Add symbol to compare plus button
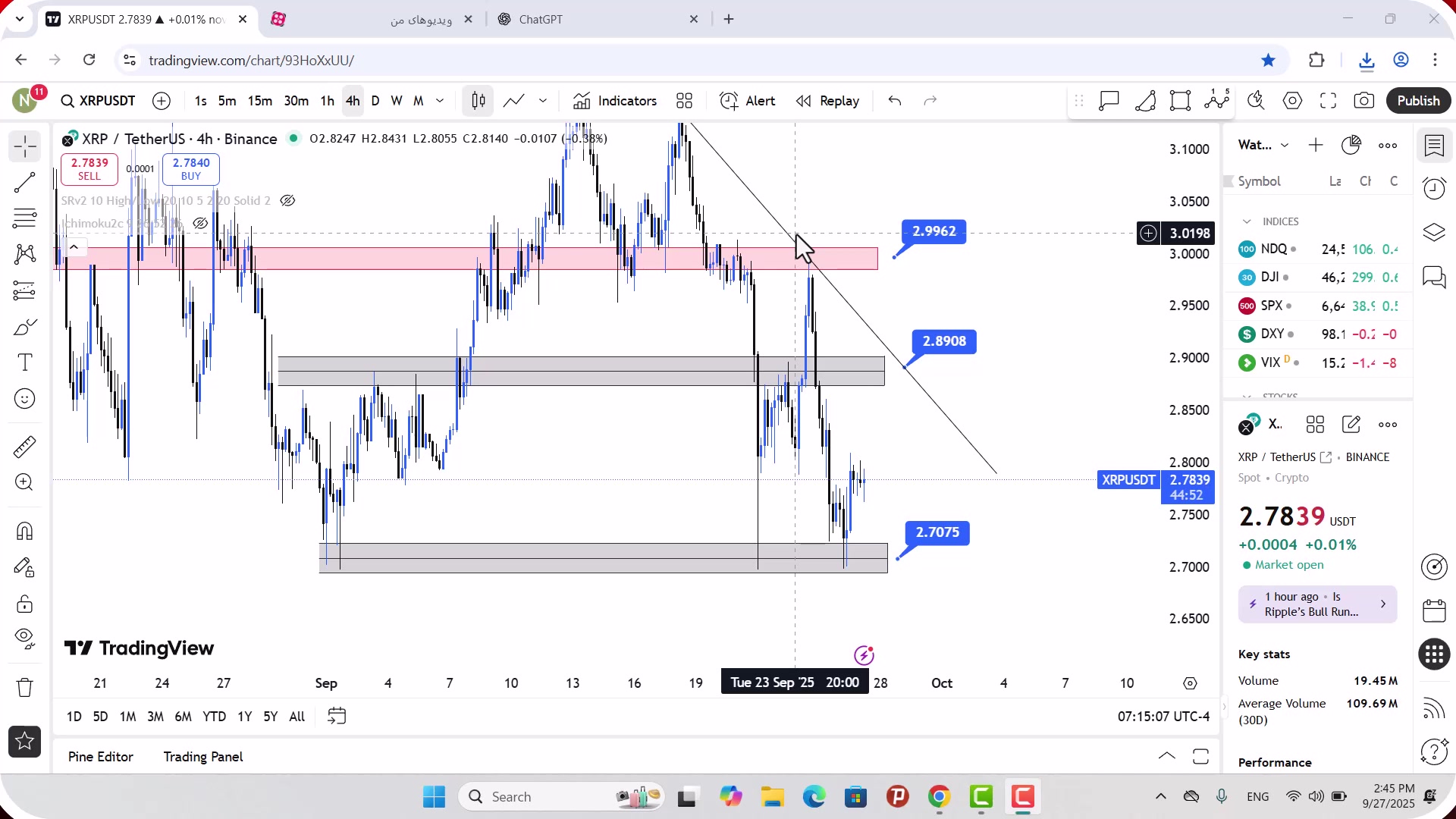This screenshot has width=1456, height=819. pos(162,101)
